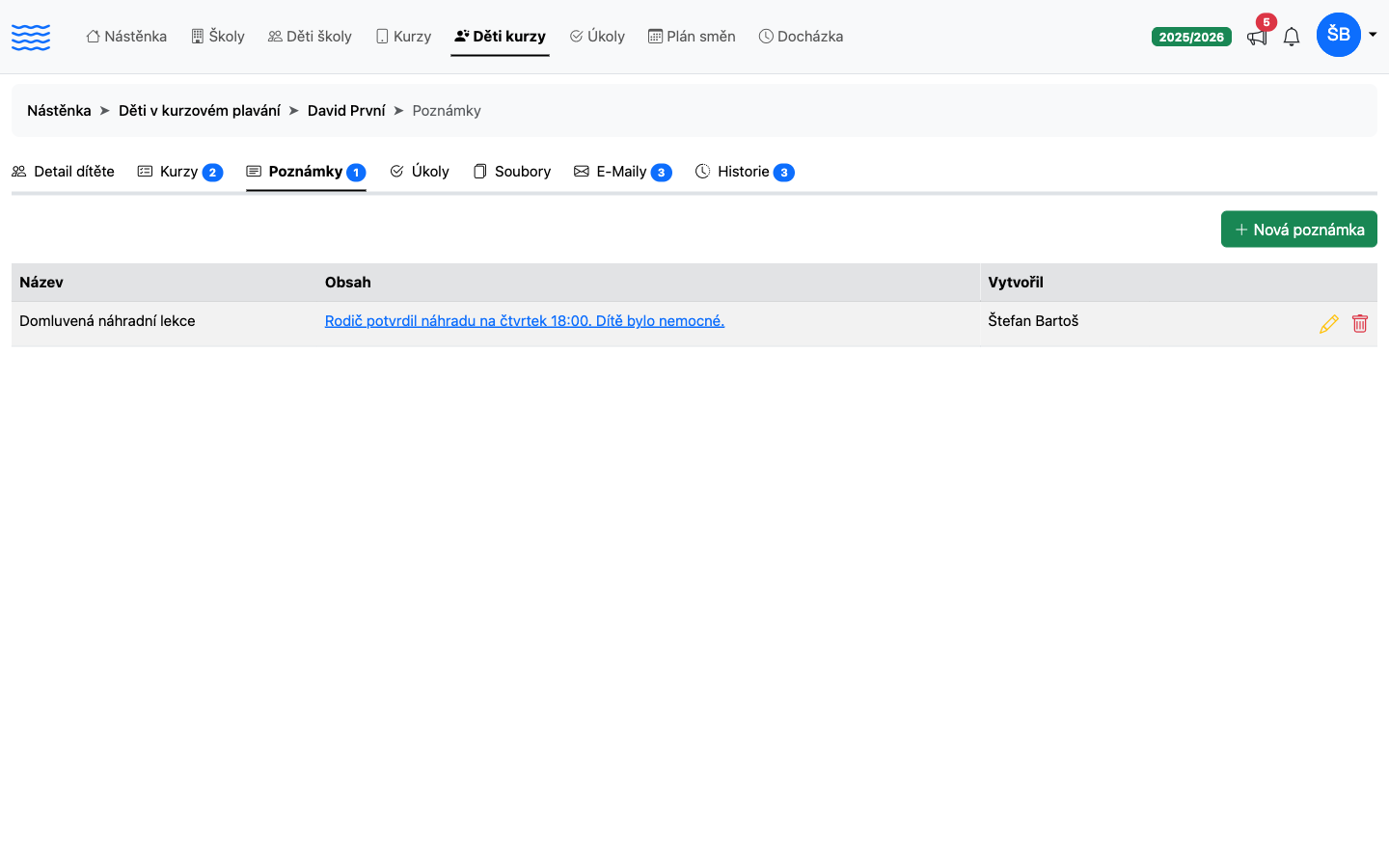Open the notifications bell icon
The image size is (1389, 868).
click(x=1292, y=37)
